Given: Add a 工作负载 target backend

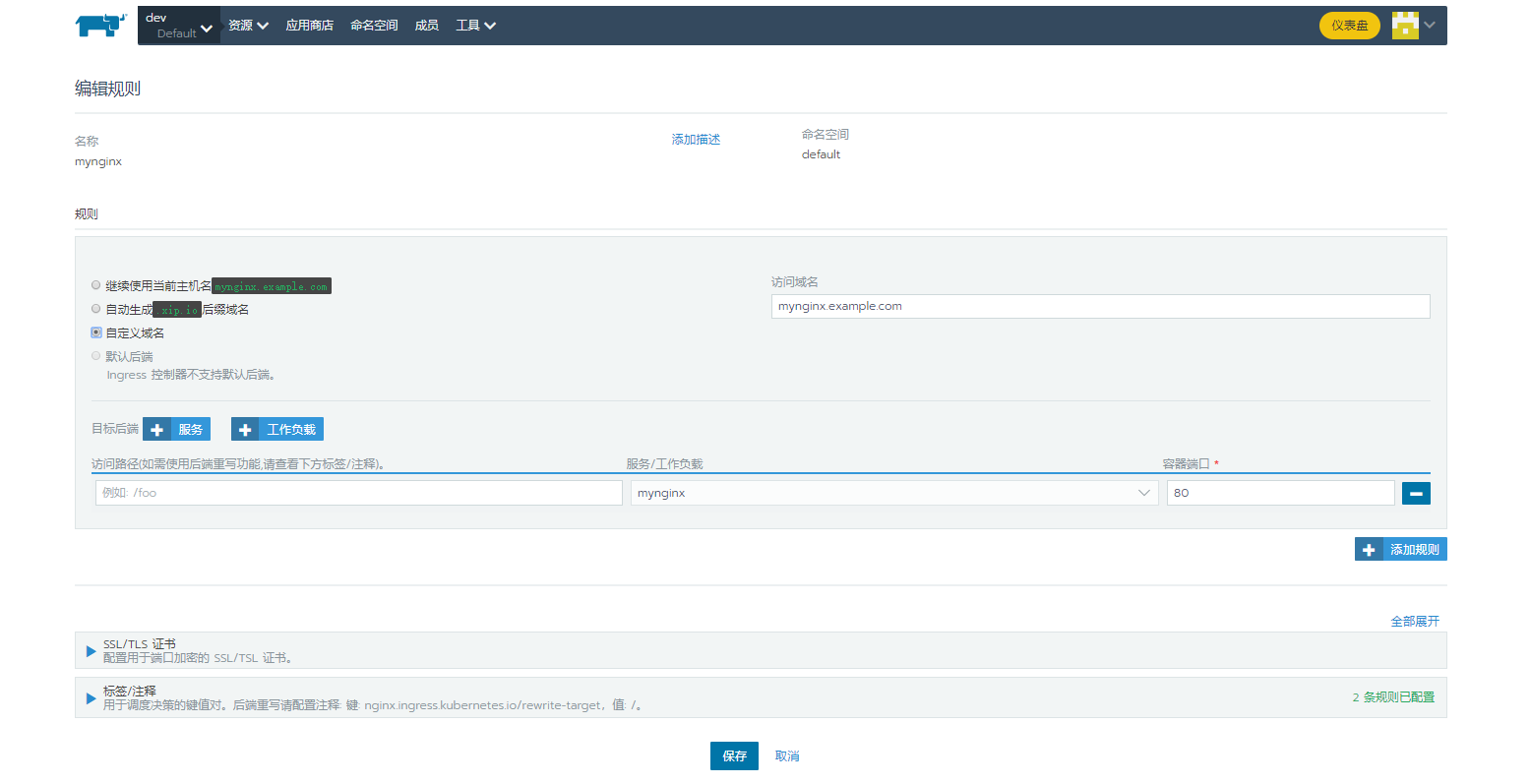Looking at the screenshot, I should (277, 429).
